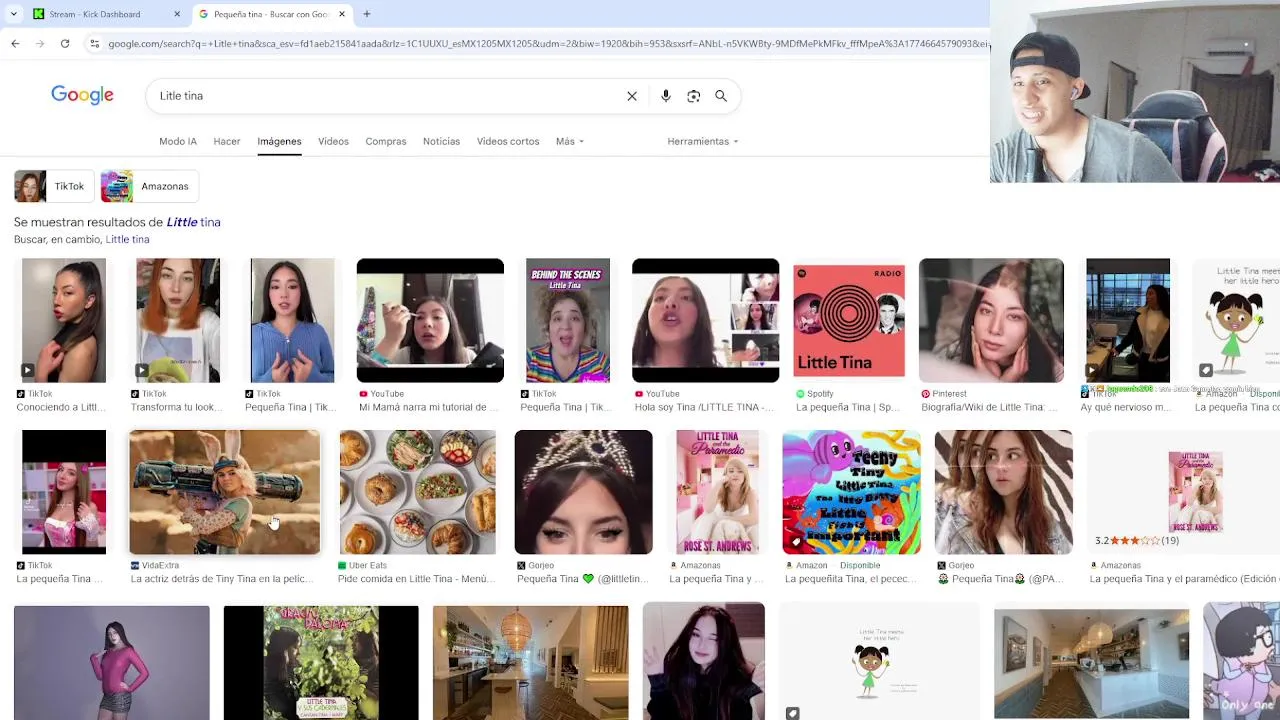Open Videos cortos tab

(508, 141)
